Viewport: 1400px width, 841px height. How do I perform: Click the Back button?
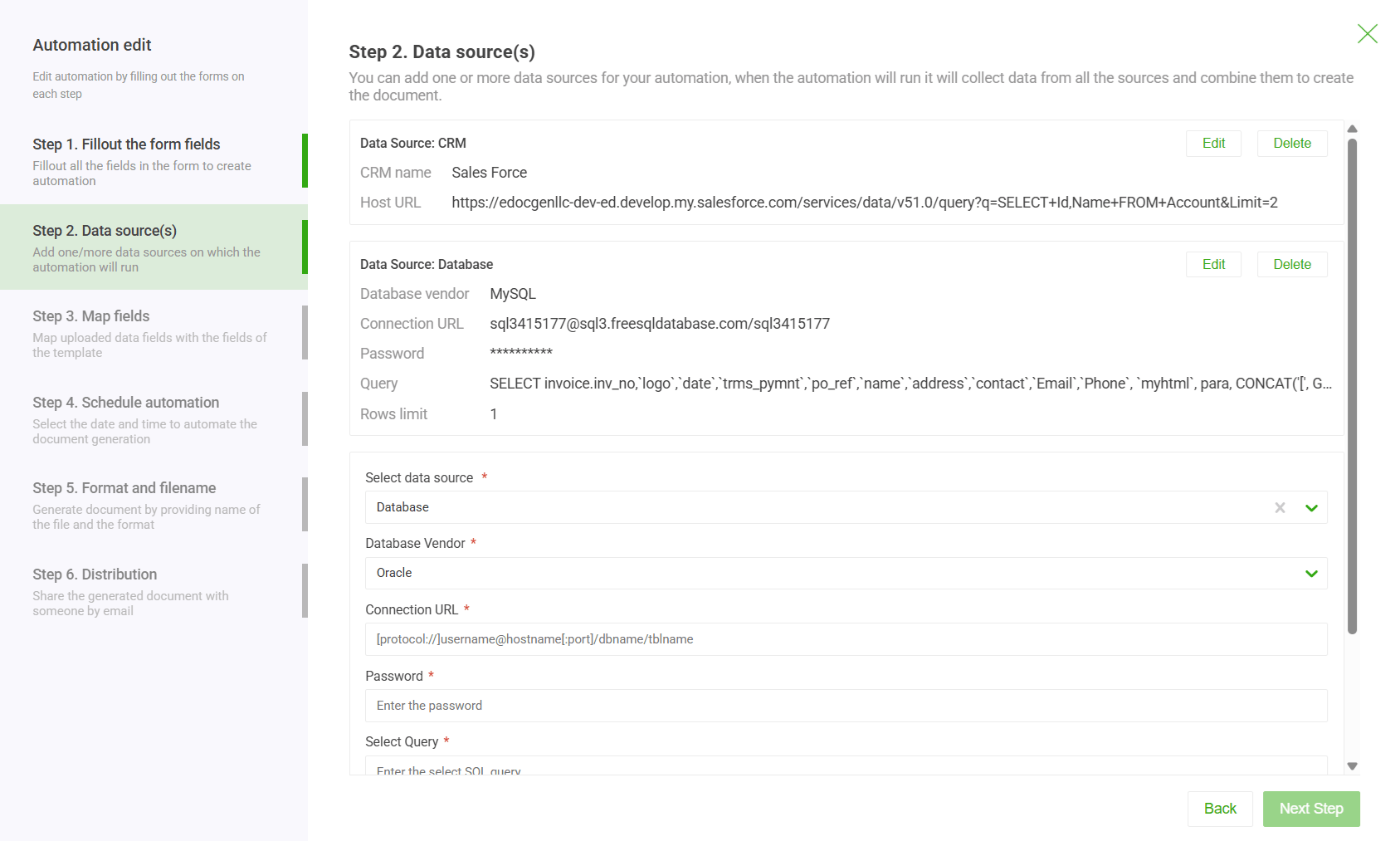pos(1220,809)
